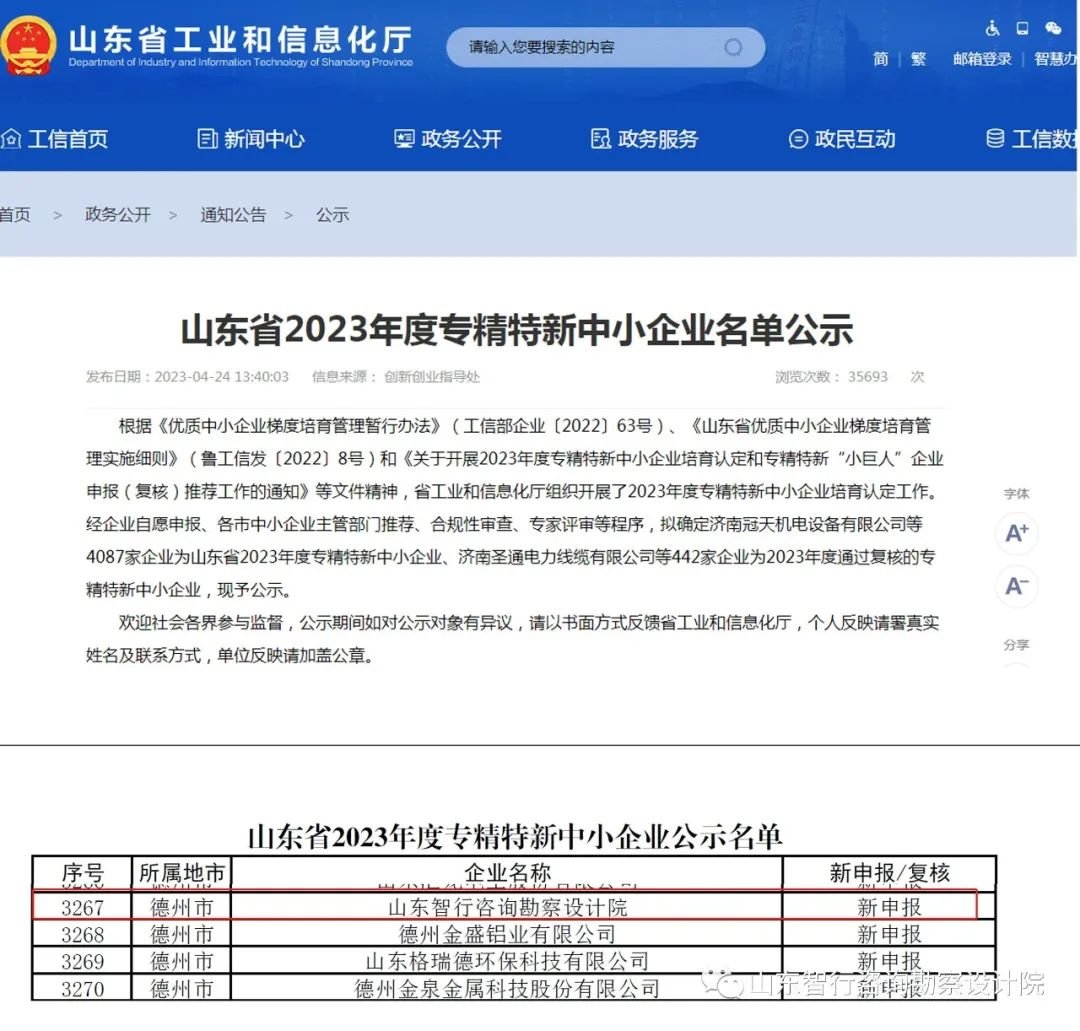Click the 企业名称 column header
The image size is (1080, 1031).
tap(508, 873)
